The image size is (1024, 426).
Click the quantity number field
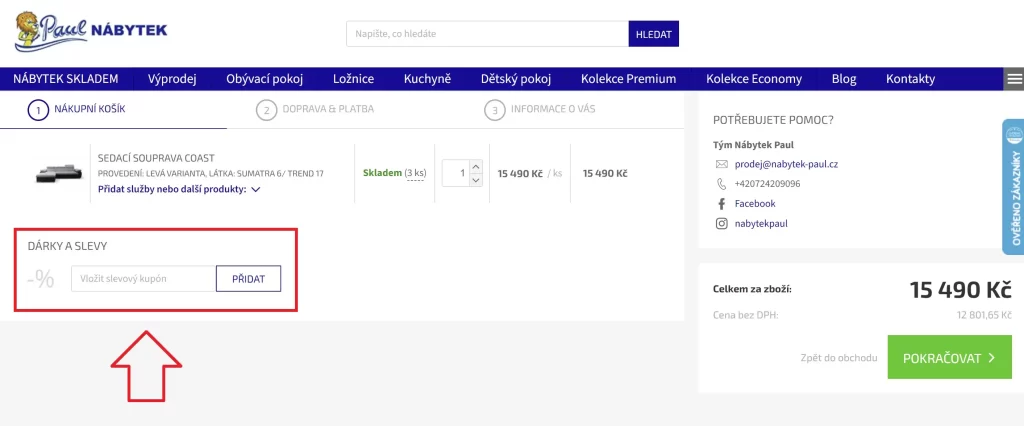pyautogui.click(x=456, y=173)
